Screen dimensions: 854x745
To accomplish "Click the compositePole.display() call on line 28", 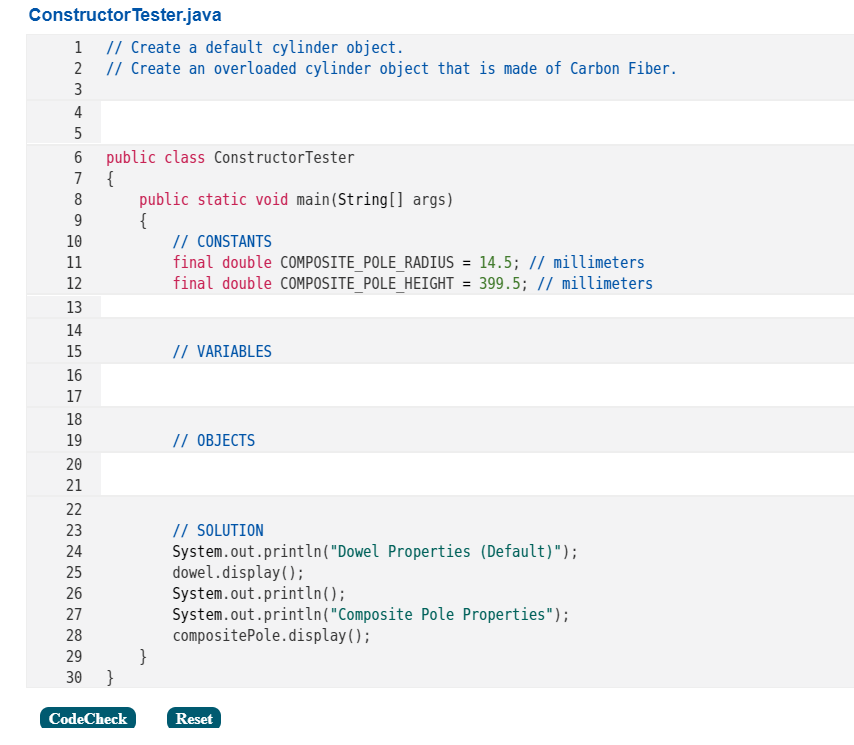I will pos(275,635).
